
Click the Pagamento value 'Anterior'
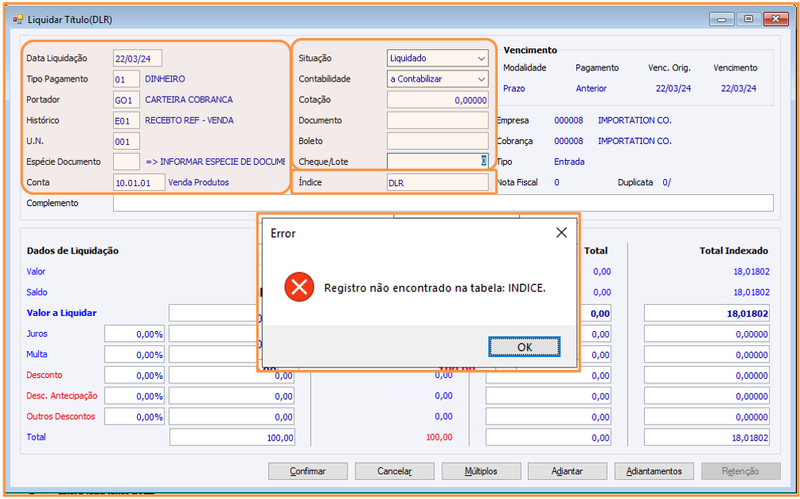click(x=591, y=88)
